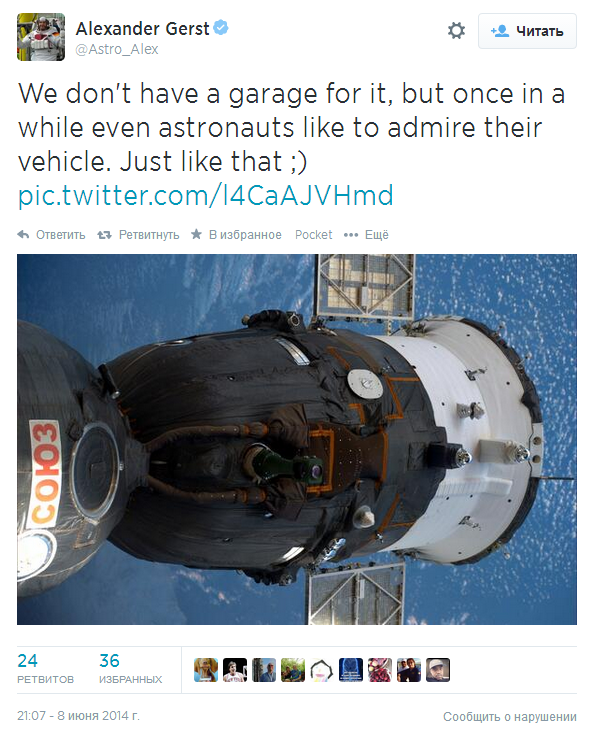
Task: Click Сообщить о нарушении report link
Action: 510,717
